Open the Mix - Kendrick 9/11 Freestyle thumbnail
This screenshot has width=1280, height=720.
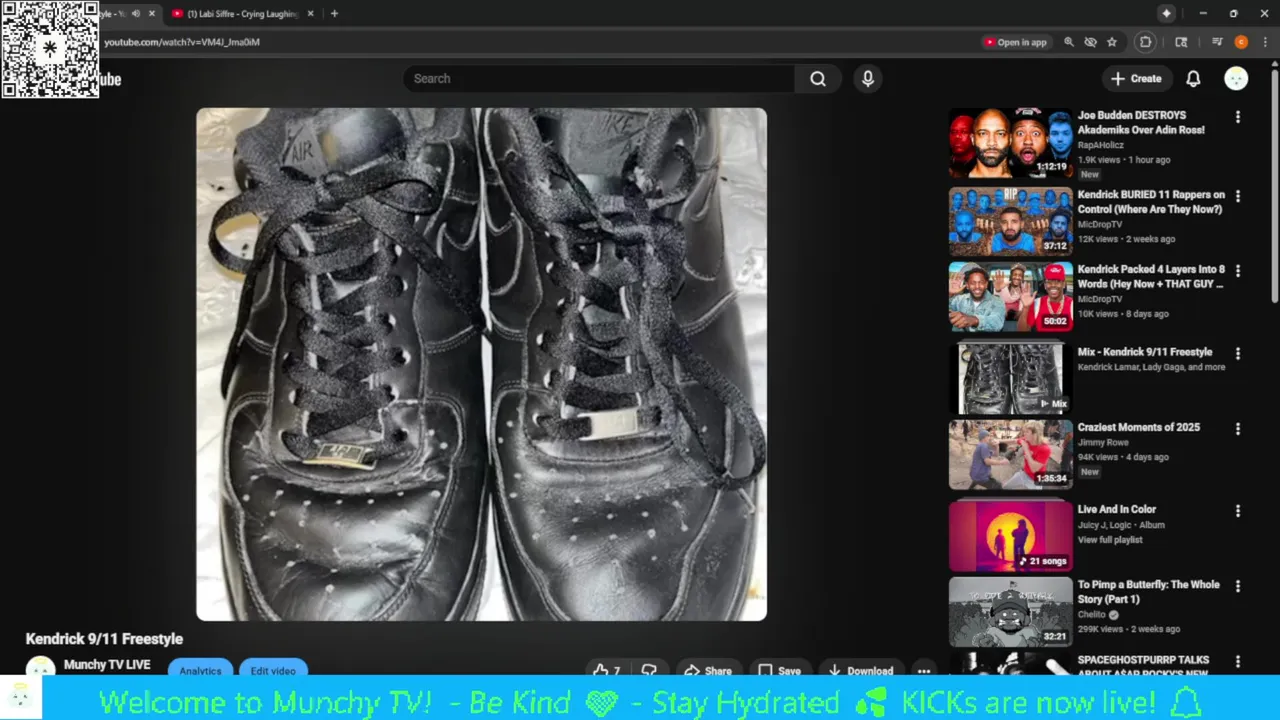[x=1010, y=378]
